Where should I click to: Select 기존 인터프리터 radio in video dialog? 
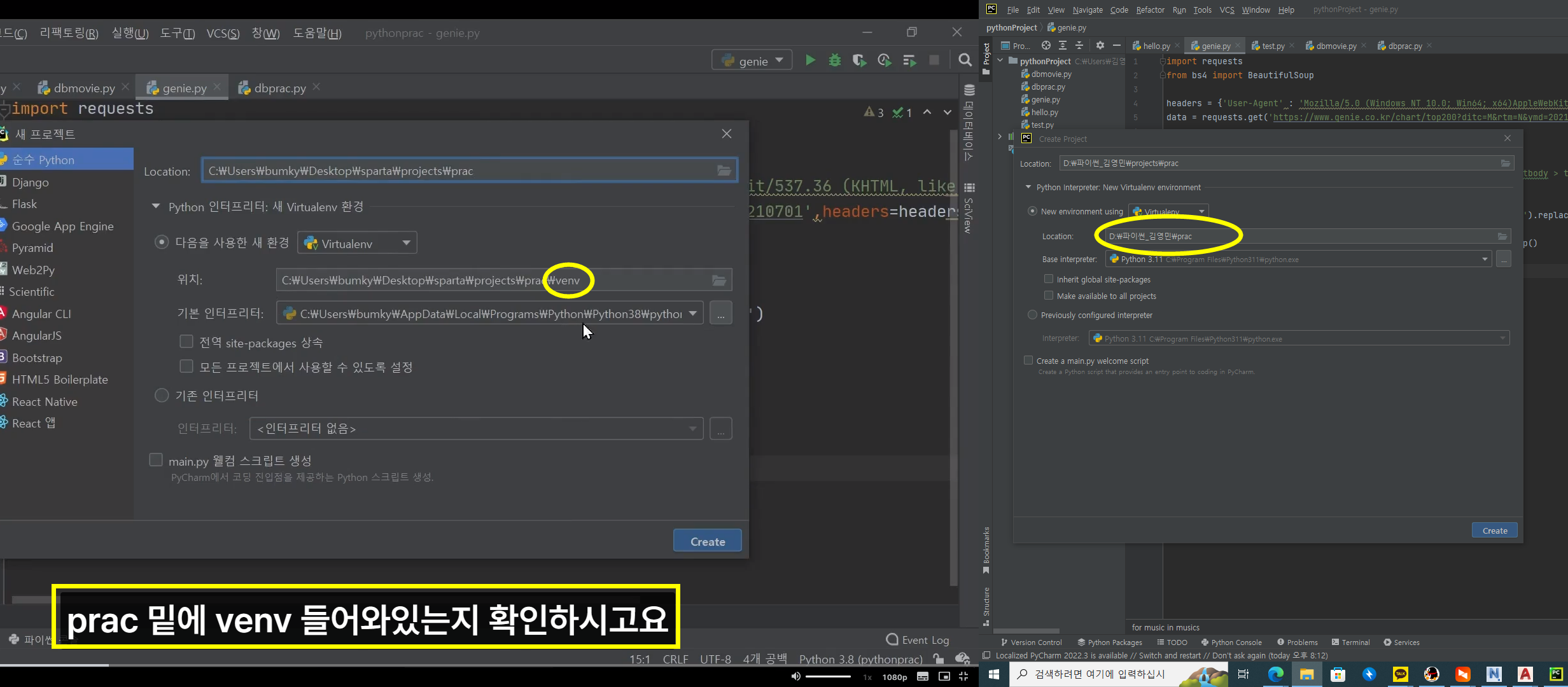click(x=162, y=396)
